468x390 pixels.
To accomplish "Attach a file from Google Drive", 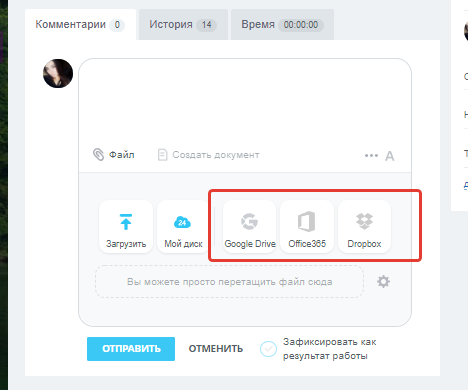I will 250,227.
